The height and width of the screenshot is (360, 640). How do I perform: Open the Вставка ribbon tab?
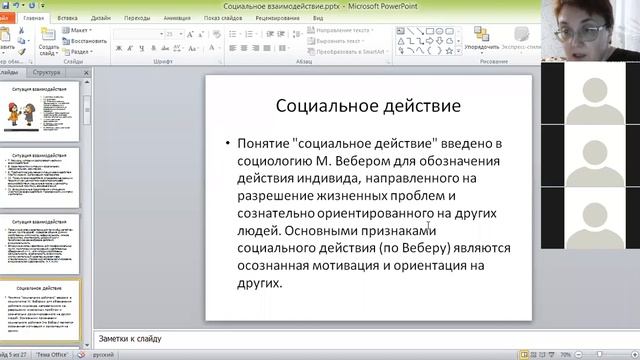pyautogui.click(x=67, y=18)
